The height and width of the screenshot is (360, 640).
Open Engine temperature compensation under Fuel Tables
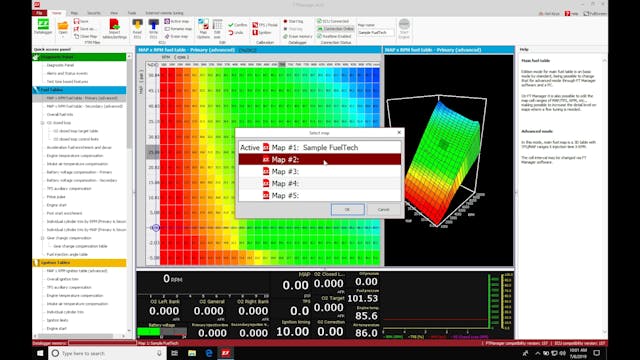click(x=75, y=156)
